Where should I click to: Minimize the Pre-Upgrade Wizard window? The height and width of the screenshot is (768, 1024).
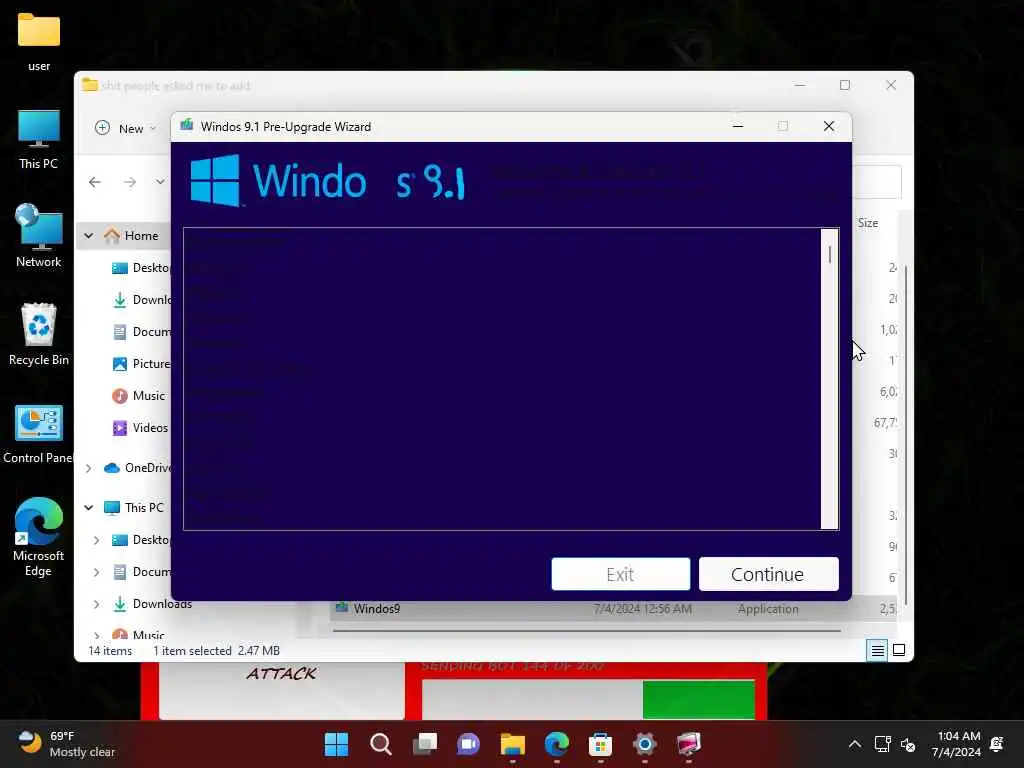[x=738, y=126]
